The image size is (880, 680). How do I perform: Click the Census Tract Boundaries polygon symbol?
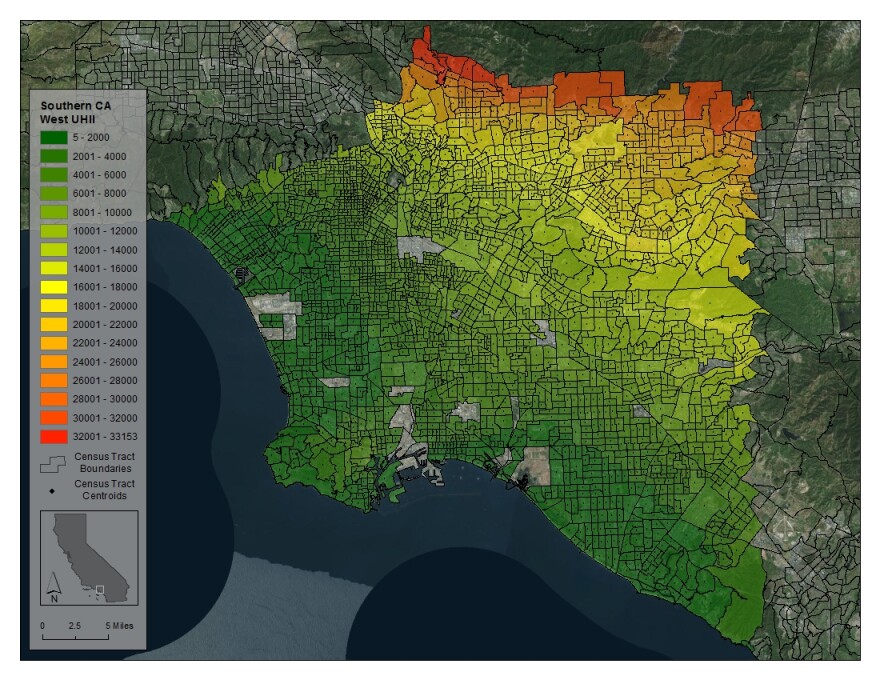point(53,463)
